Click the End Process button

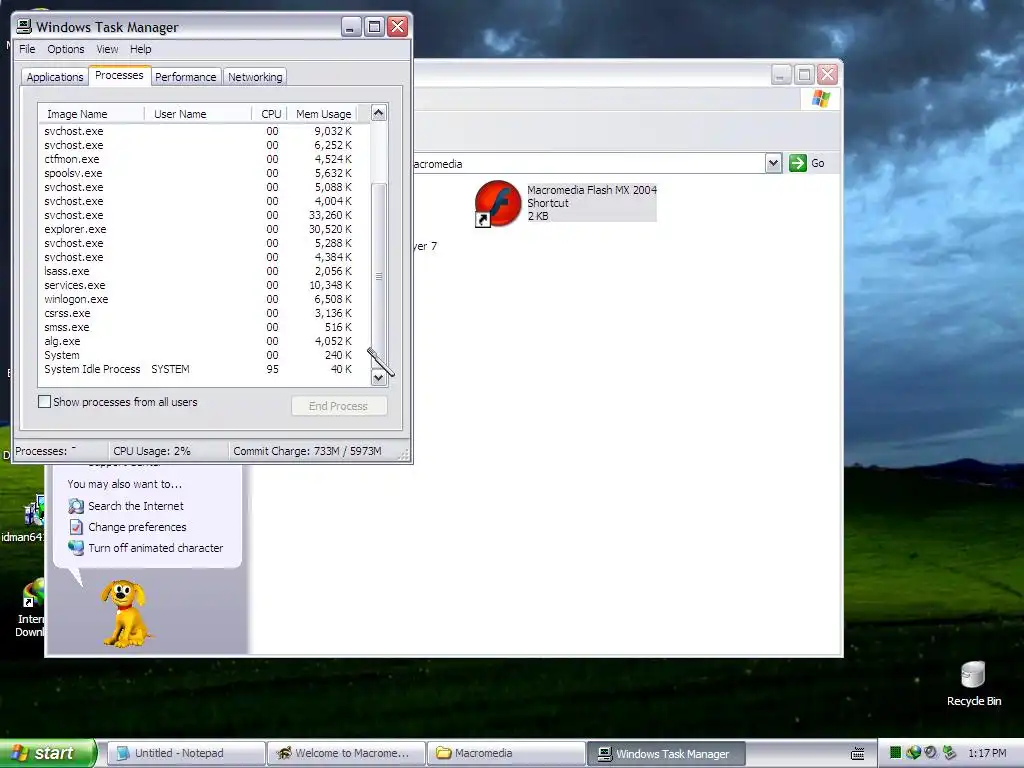(x=339, y=406)
